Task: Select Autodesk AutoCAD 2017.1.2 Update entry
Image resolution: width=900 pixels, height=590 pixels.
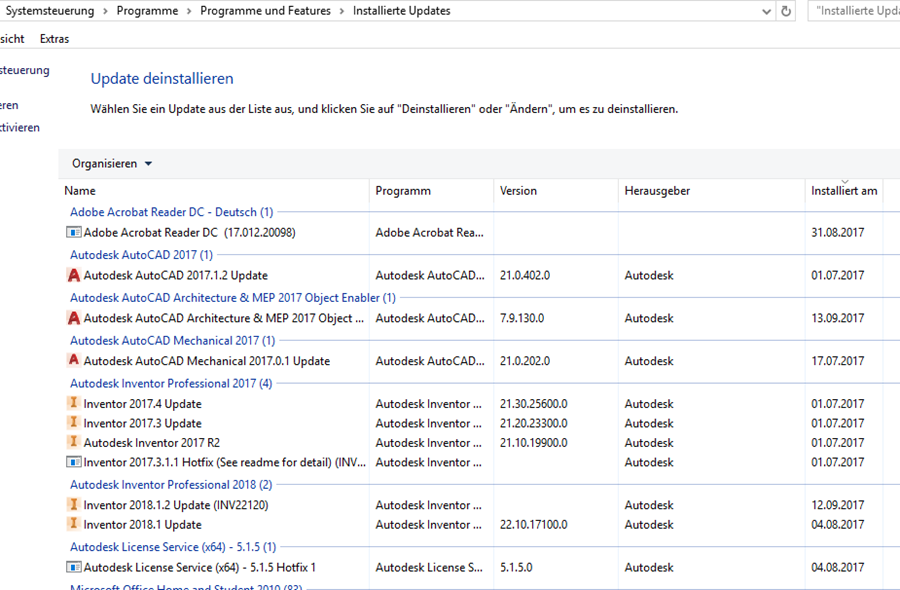Action: pyautogui.click(x=176, y=275)
